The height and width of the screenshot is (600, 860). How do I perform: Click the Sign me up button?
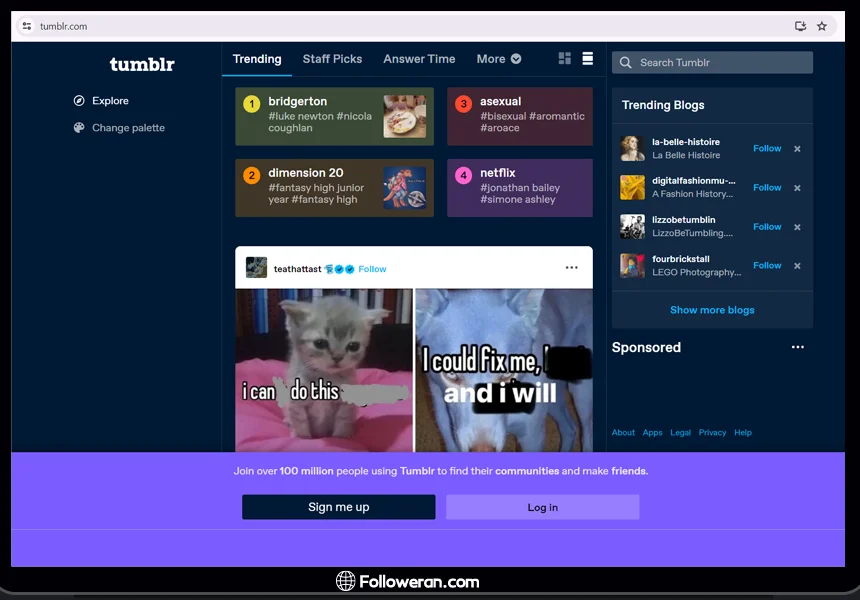[338, 507]
